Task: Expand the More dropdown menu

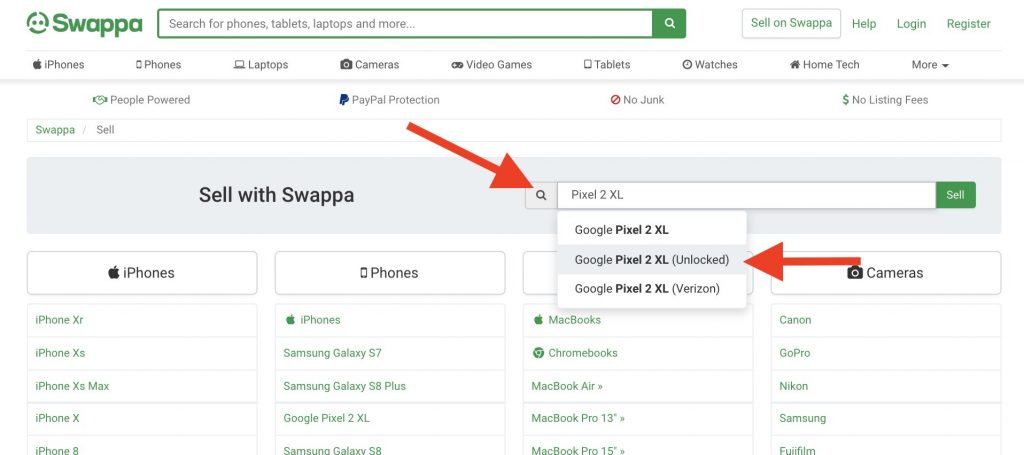Action: [x=930, y=65]
